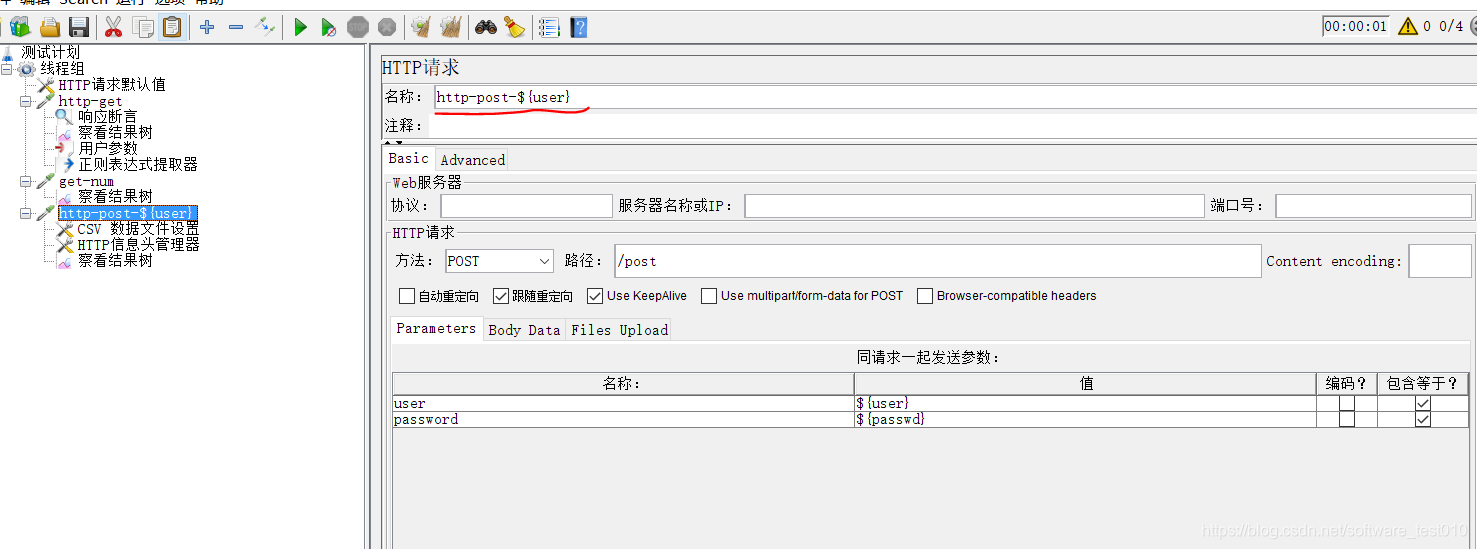Screen dimensions: 1477x549
Task: Collapse the http-post-${user} tree node
Action: pos(25,213)
